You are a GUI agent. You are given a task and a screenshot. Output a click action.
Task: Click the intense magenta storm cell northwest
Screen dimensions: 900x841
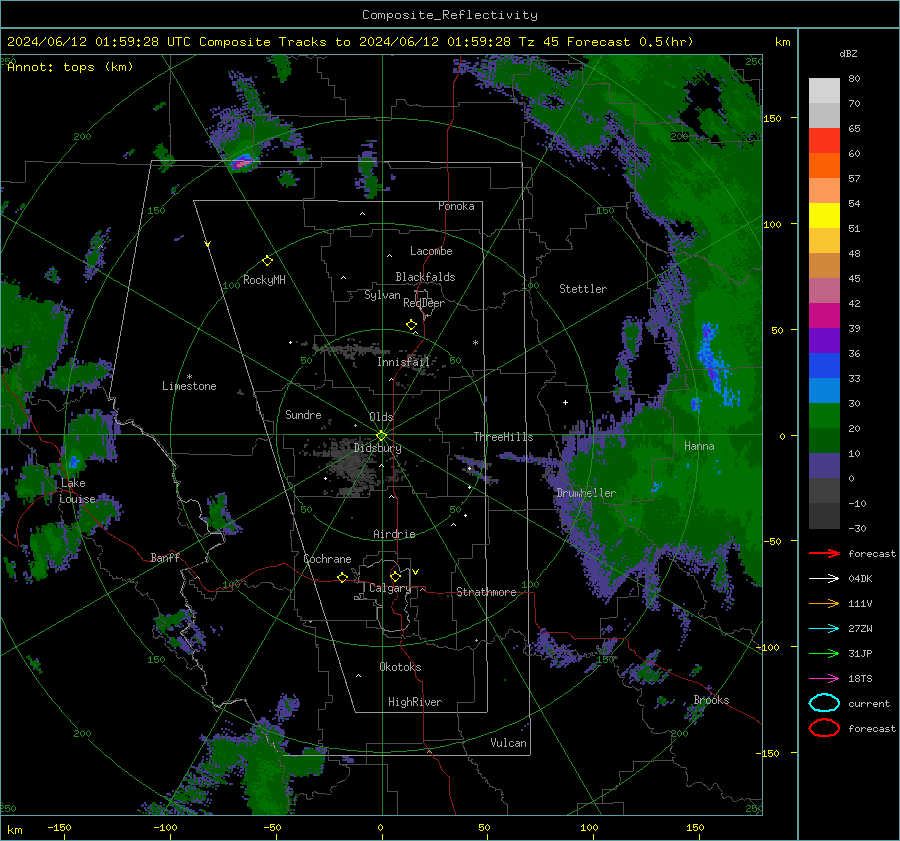(242, 162)
